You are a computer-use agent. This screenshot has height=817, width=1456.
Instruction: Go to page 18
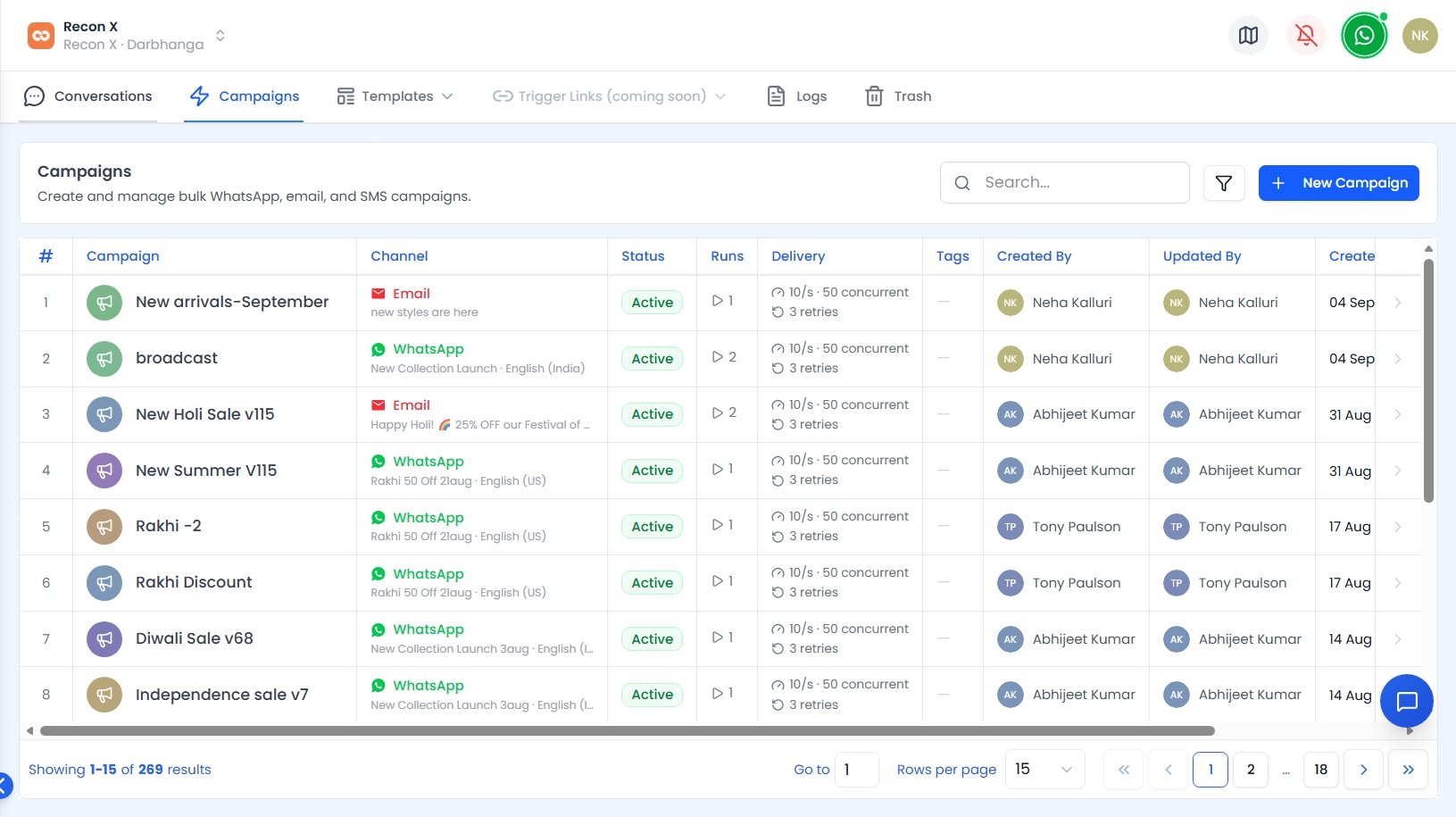(1320, 770)
